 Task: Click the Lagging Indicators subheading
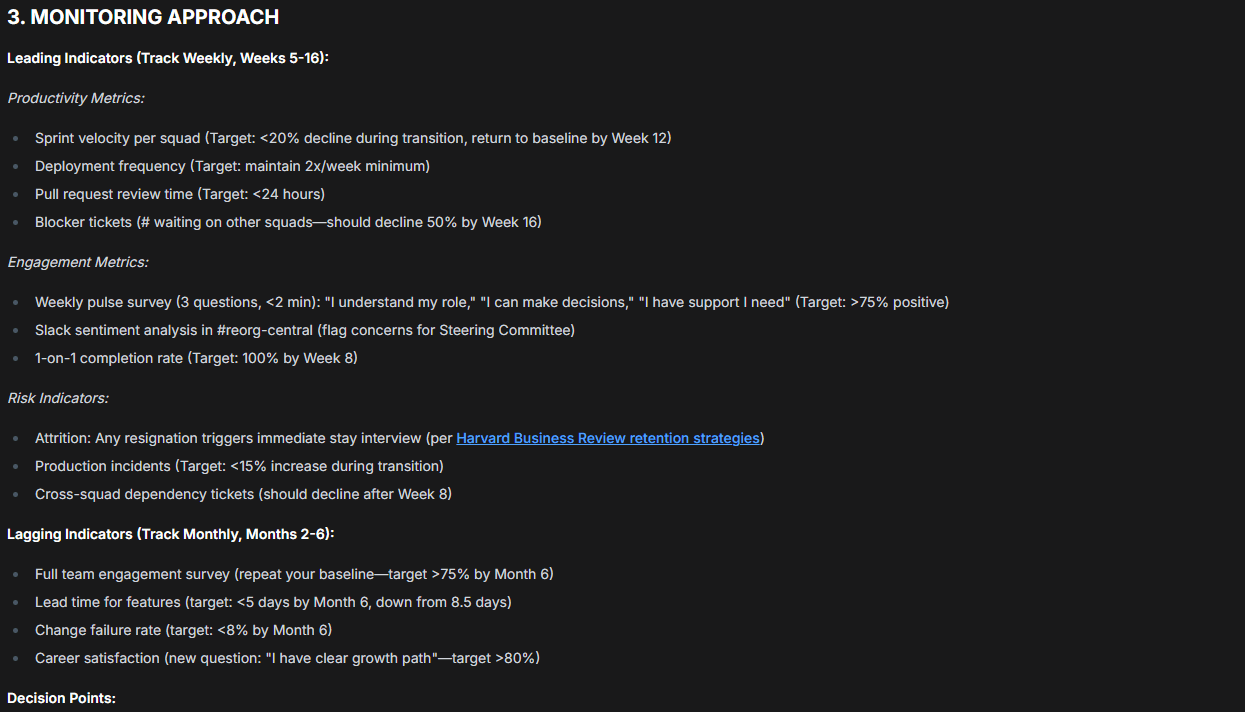[x=170, y=534]
